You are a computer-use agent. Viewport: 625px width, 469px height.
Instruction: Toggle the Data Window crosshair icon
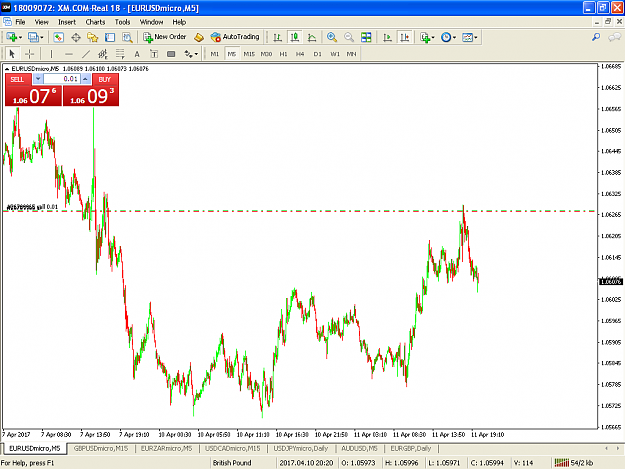(x=76, y=37)
